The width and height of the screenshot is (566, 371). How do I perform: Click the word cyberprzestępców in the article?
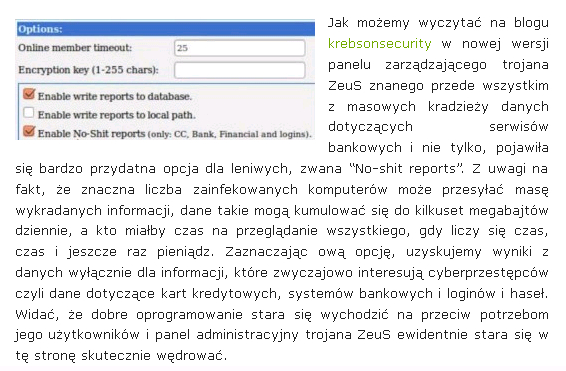tap(488, 273)
